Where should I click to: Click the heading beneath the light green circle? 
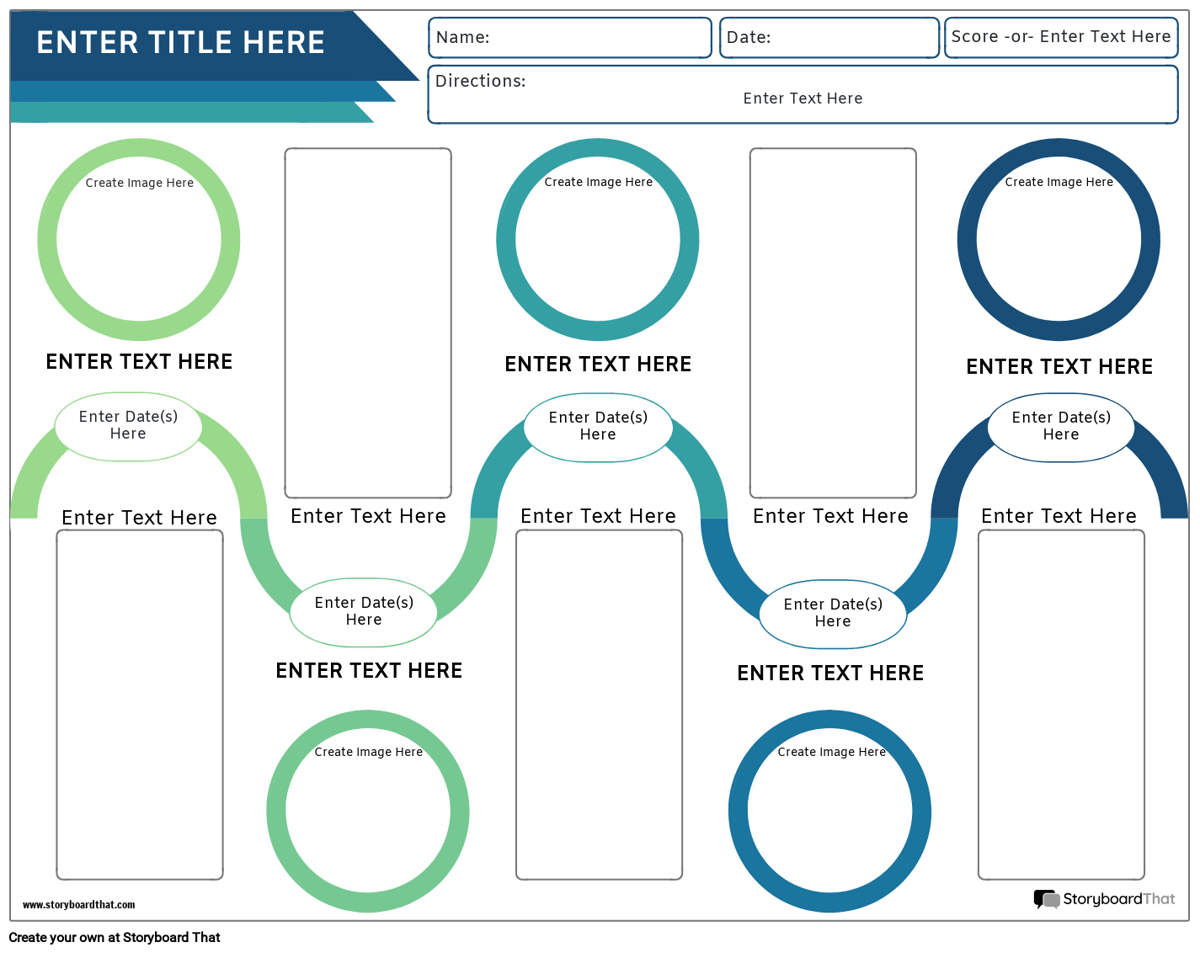tap(139, 362)
